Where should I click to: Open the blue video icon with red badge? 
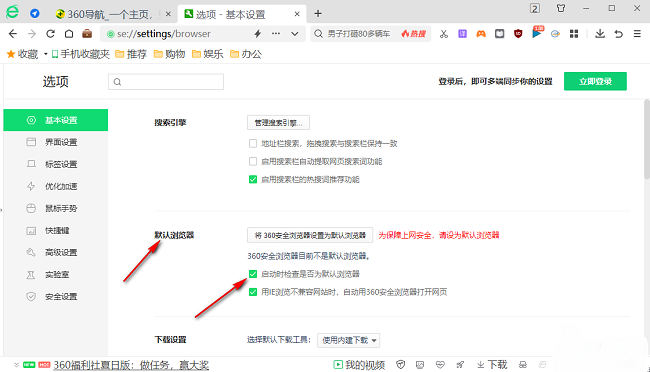(537, 33)
